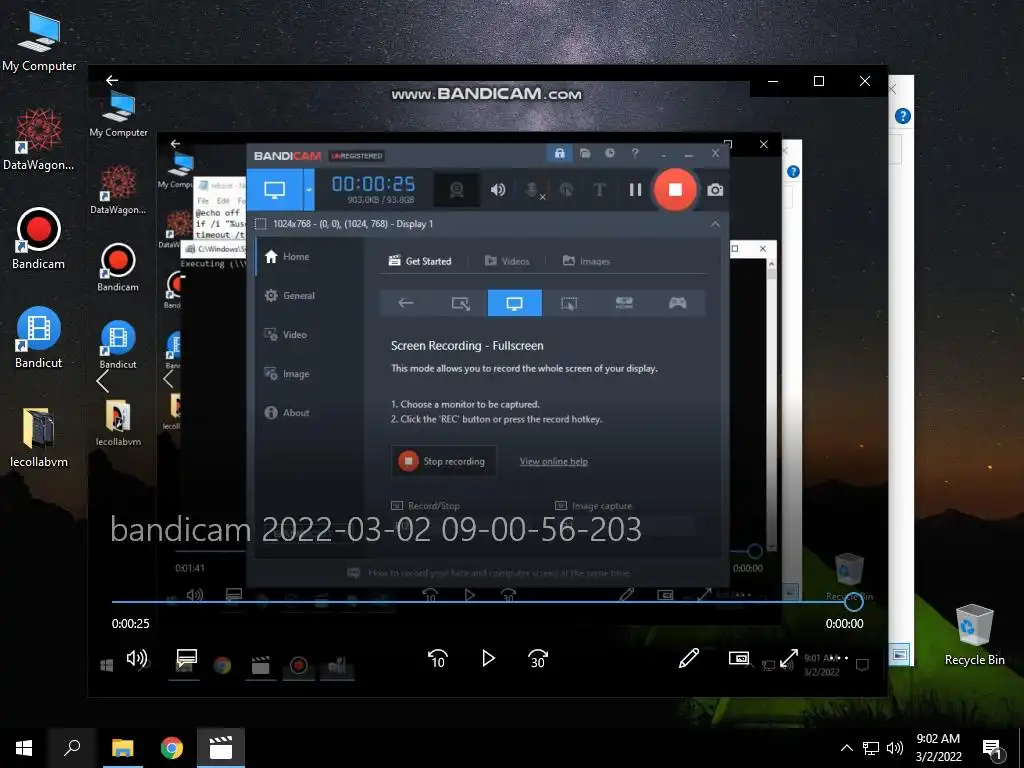Toggle Bandicam's speaker sound icon
The width and height of the screenshot is (1024, 768).
click(498, 189)
